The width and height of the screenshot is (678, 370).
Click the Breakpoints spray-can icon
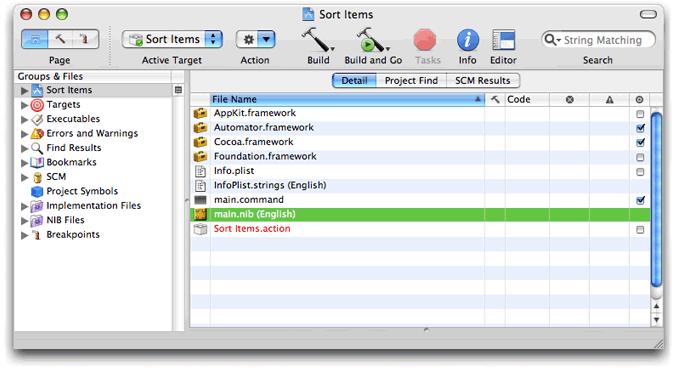click(37, 235)
